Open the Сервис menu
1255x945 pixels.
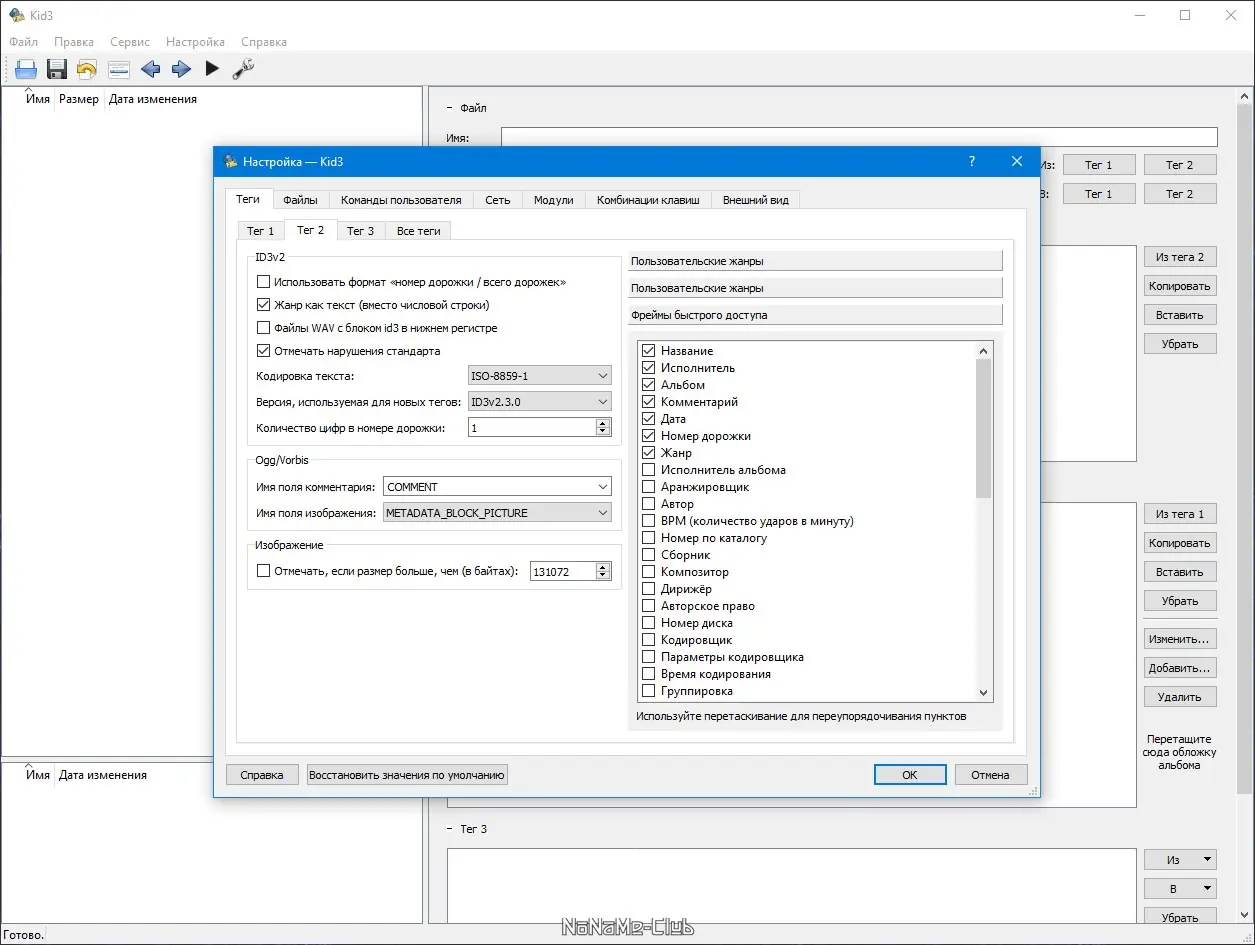130,42
